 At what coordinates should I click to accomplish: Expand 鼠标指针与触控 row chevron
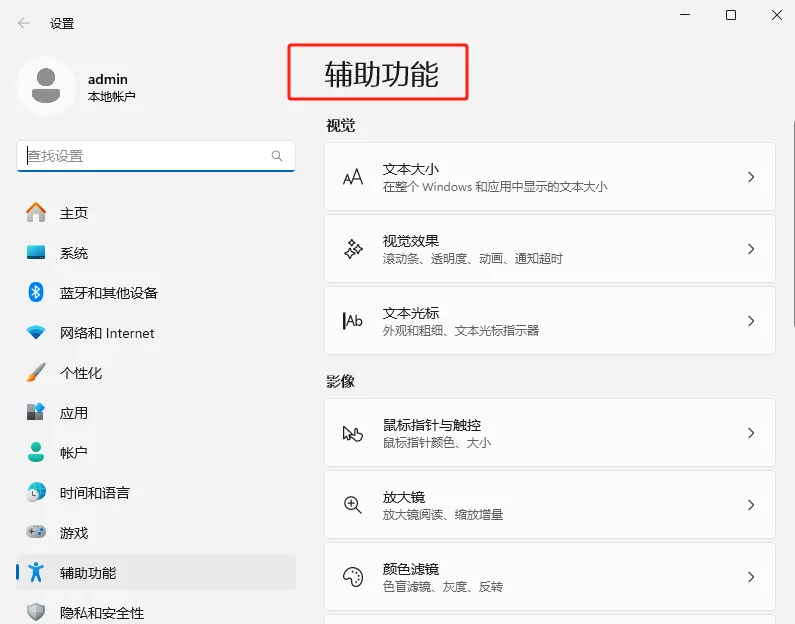coord(751,433)
